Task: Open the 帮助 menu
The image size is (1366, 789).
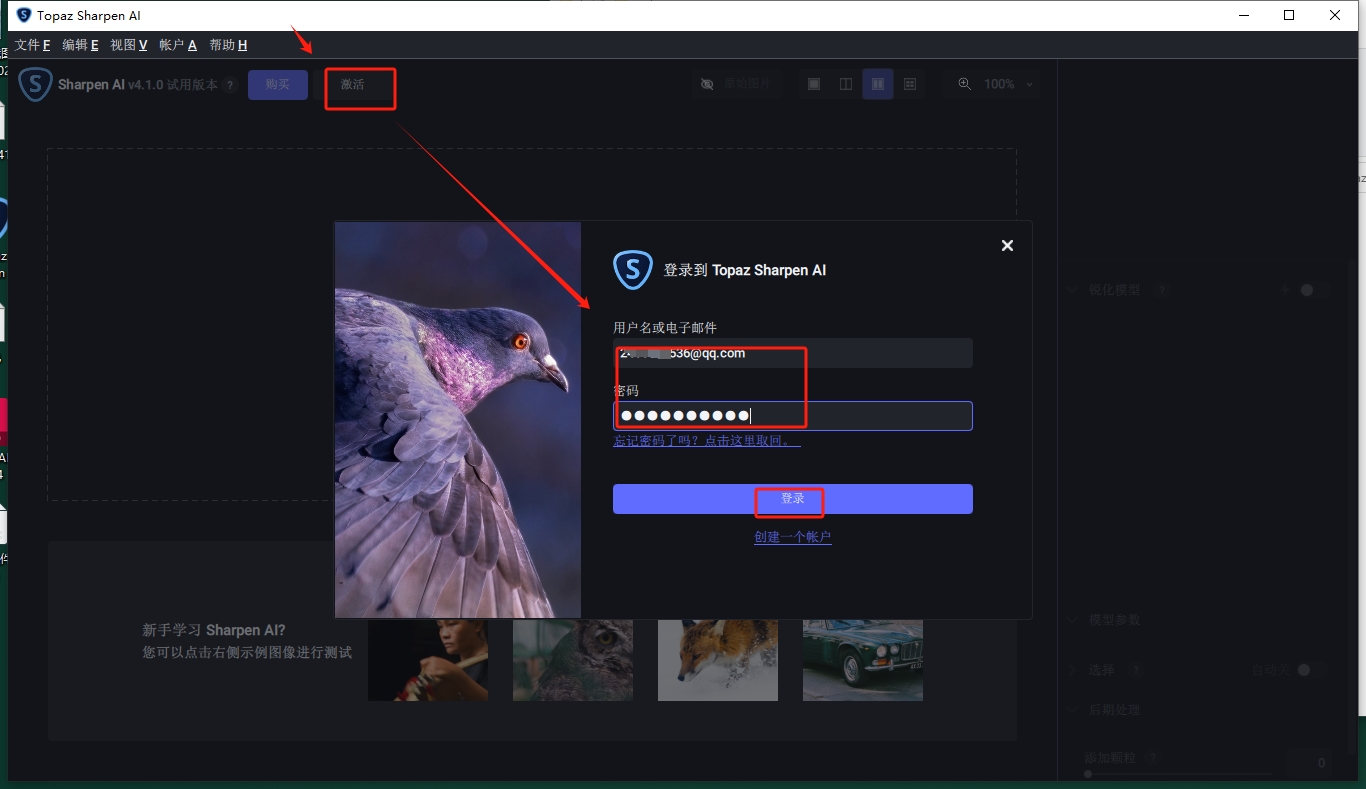Action: (228, 45)
